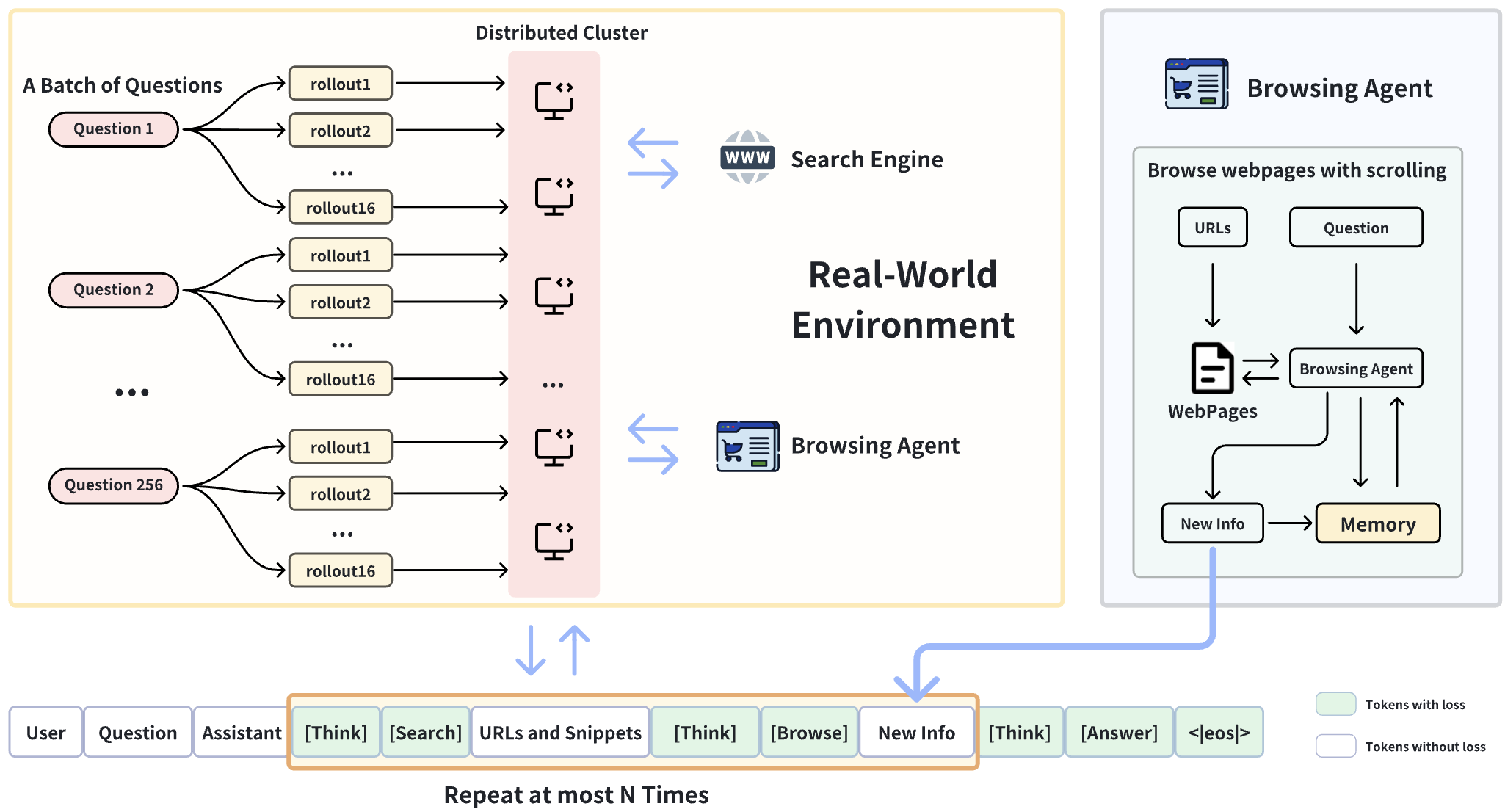
Task: Click the green 'Tokens with loss' legend swatch
Action: 1335,703
